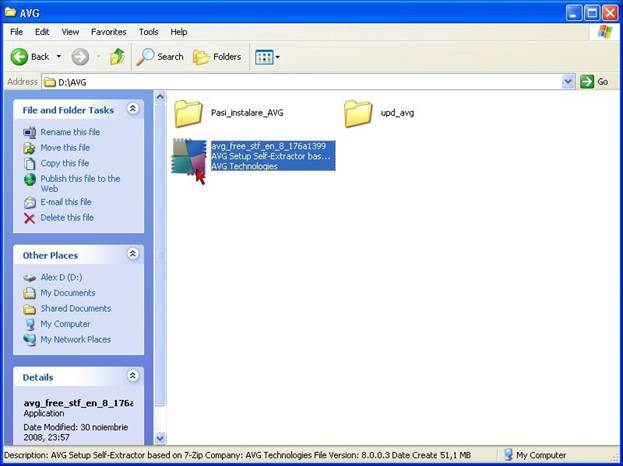This screenshot has width=623, height=466.
Task: Click the green Go arrow button
Action: click(586, 82)
